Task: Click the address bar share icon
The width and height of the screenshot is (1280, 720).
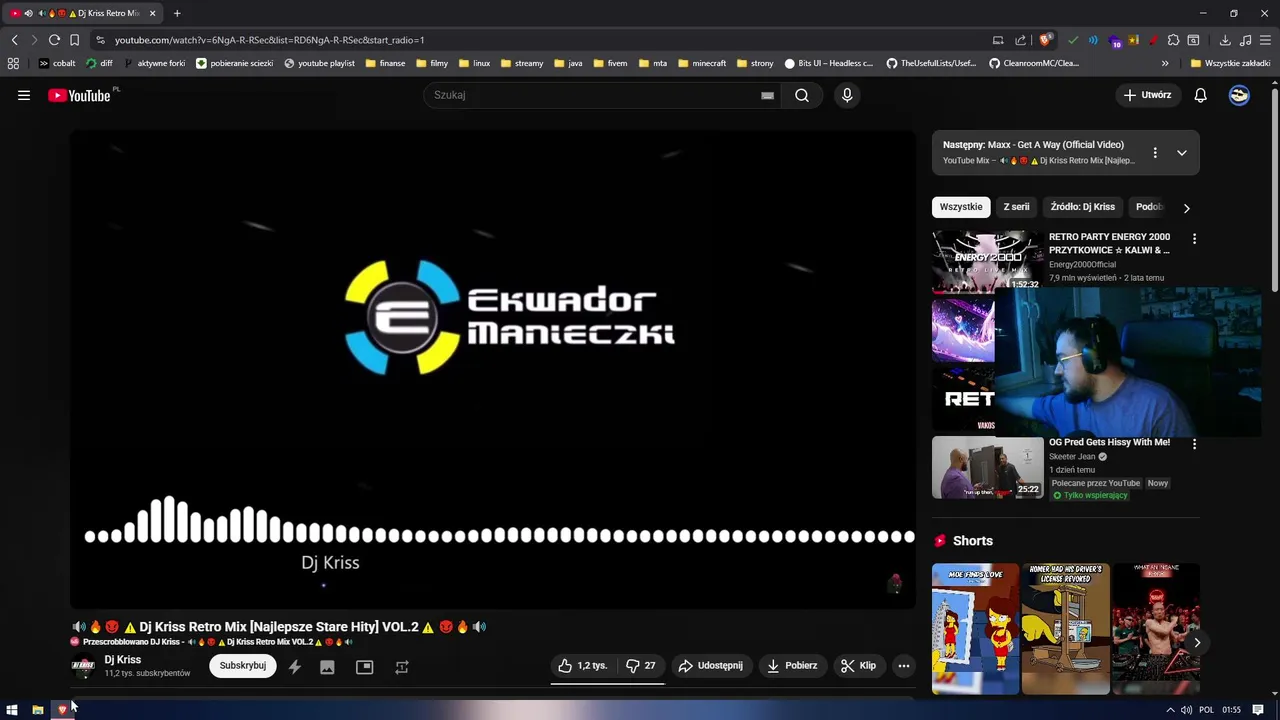Action: point(1020,40)
